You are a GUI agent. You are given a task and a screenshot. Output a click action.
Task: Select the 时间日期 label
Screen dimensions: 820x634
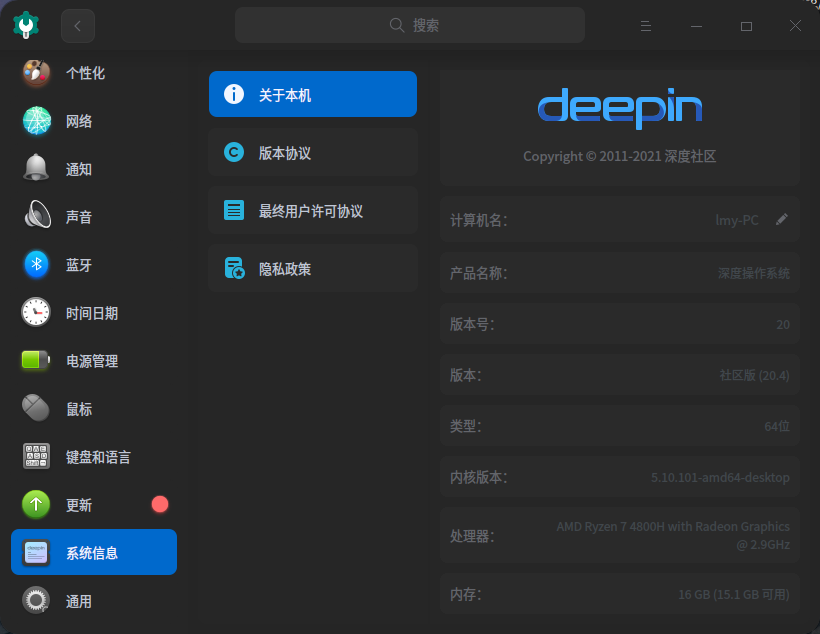pyautogui.click(x=92, y=313)
